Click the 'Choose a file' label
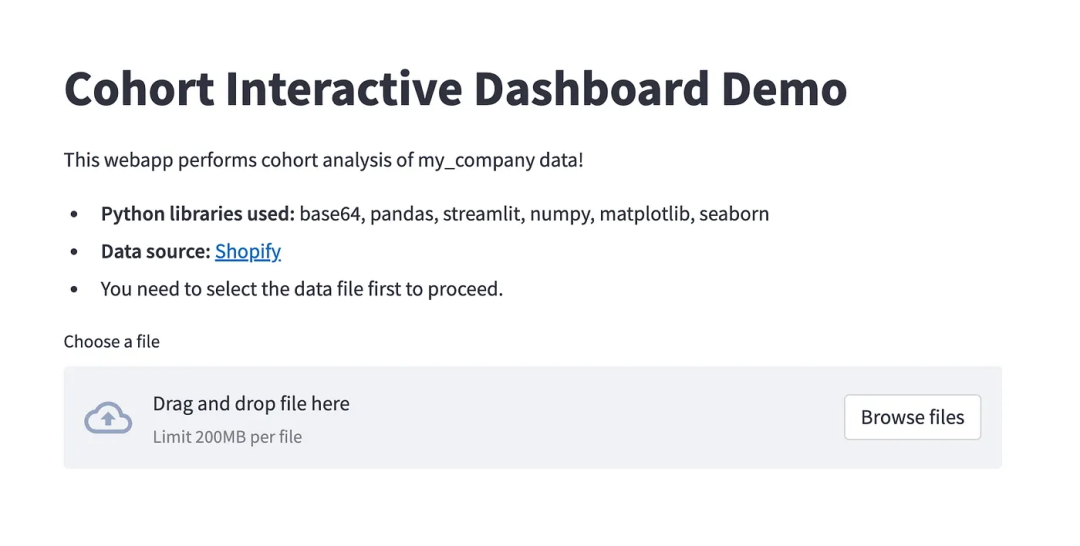 click(112, 342)
